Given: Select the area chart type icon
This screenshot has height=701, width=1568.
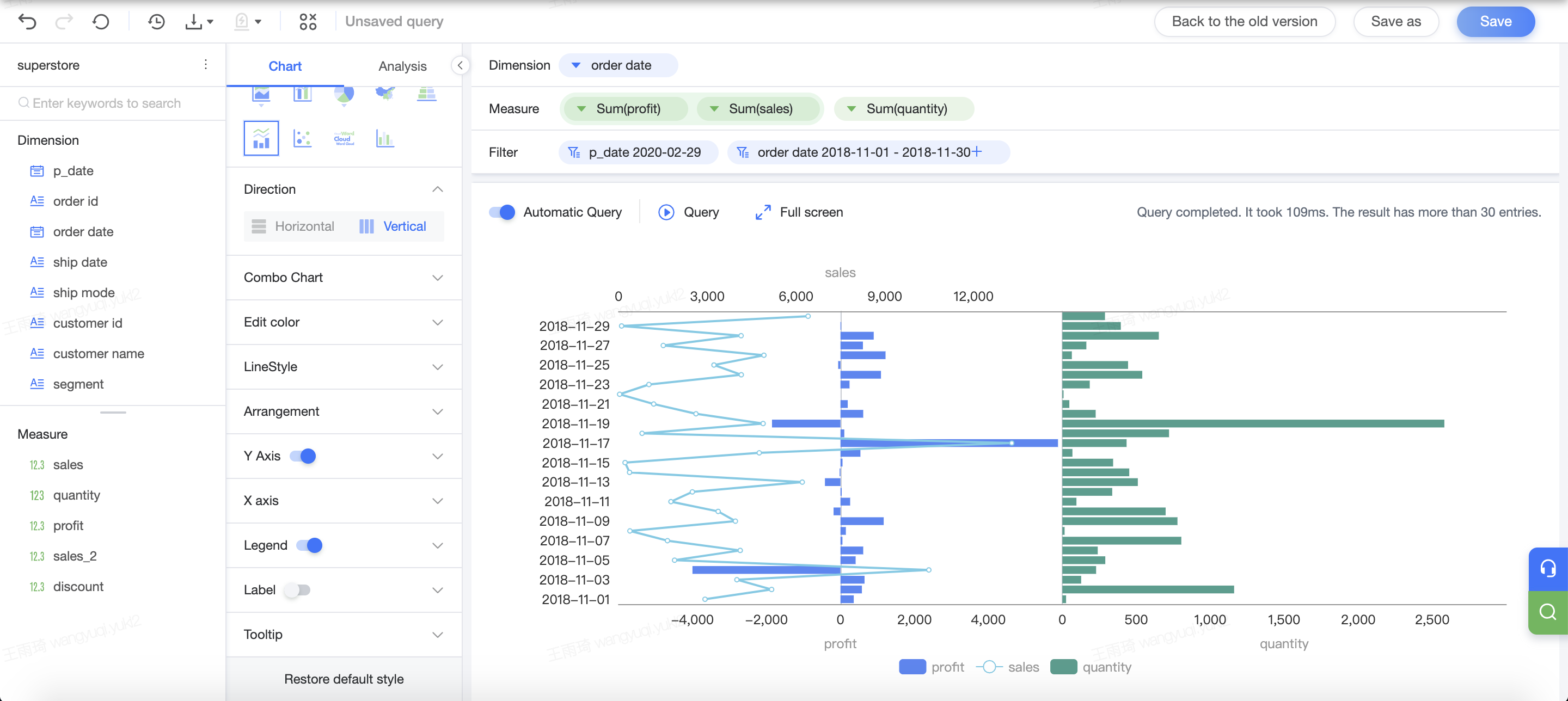Looking at the screenshot, I should 261,94.
